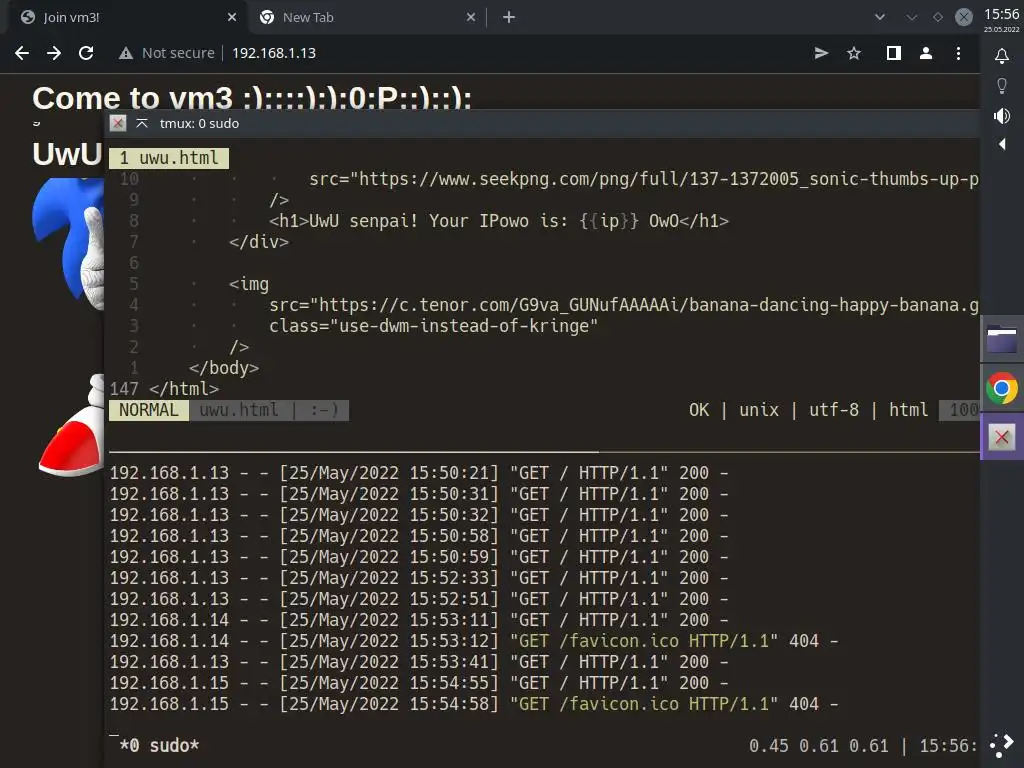The width and height of the screenshot is (1024, 768).
Task: Select the red X terminal task entry
Action: pyautogui.click(x=1002, y=437)
